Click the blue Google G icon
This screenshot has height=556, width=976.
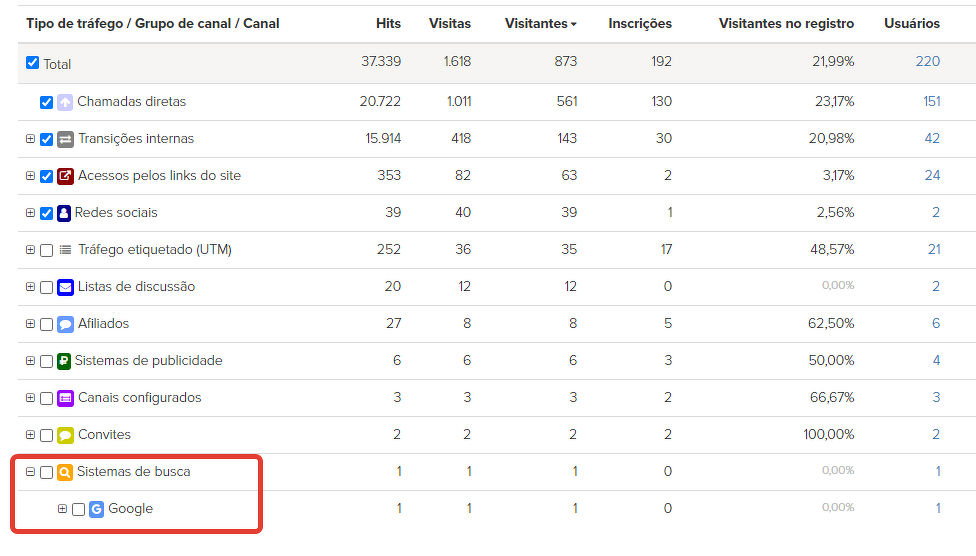[96, 509]
